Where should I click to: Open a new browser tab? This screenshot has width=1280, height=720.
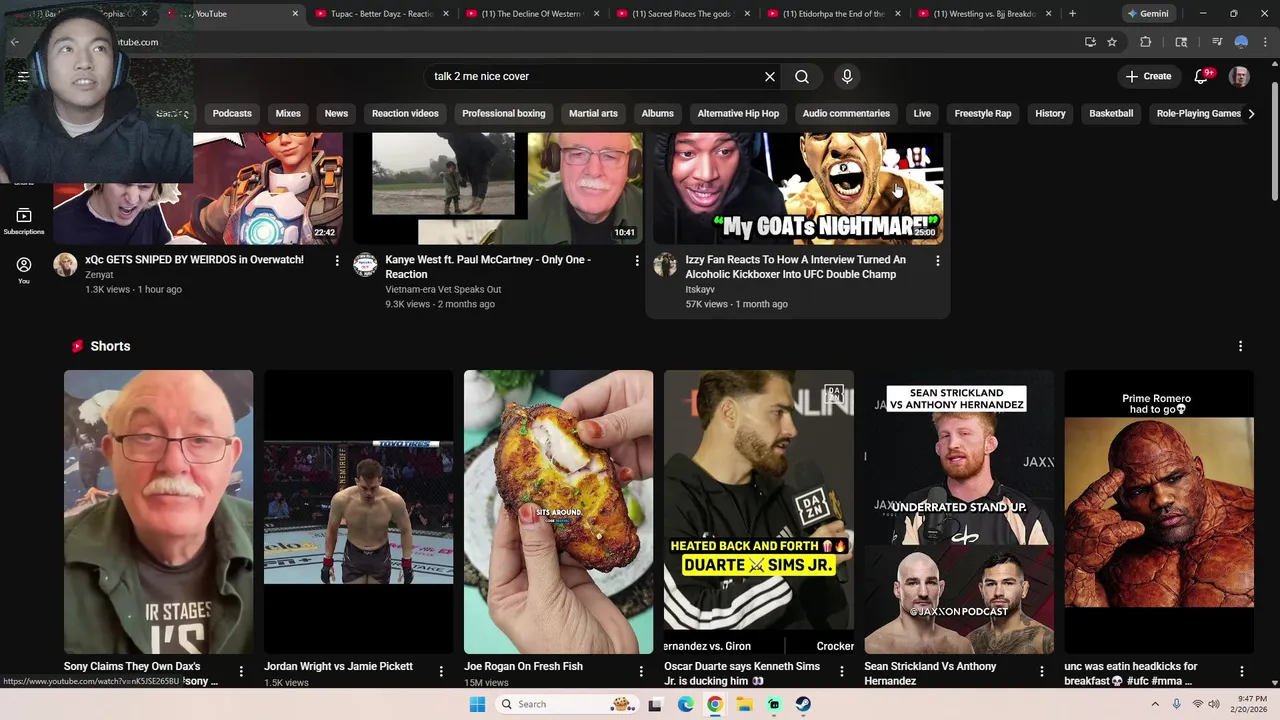point(1072,14)
